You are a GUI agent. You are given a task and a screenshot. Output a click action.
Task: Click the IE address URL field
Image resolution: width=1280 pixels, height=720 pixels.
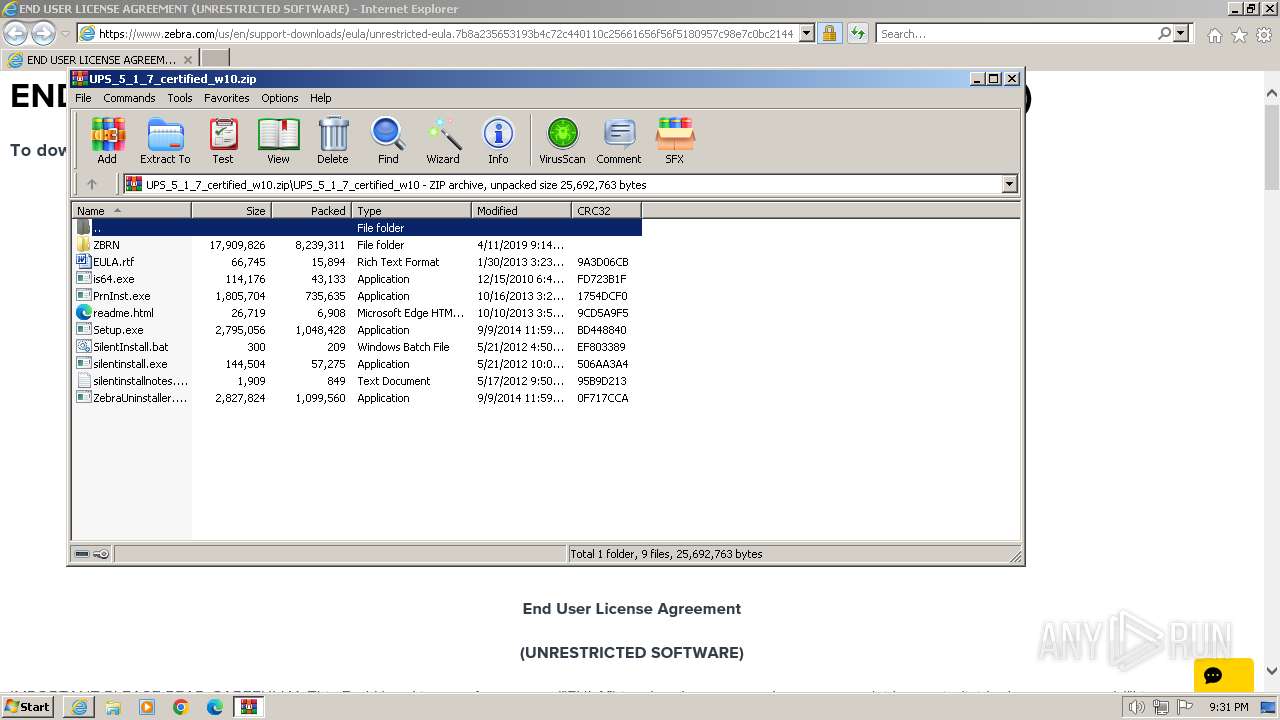tap(446, 33)
